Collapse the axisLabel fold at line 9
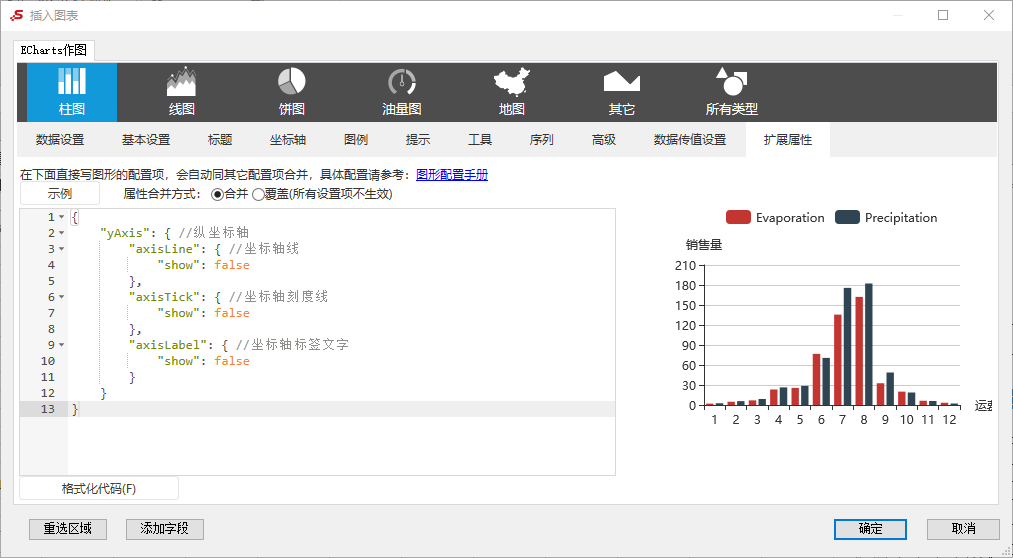 coord(61,345)
